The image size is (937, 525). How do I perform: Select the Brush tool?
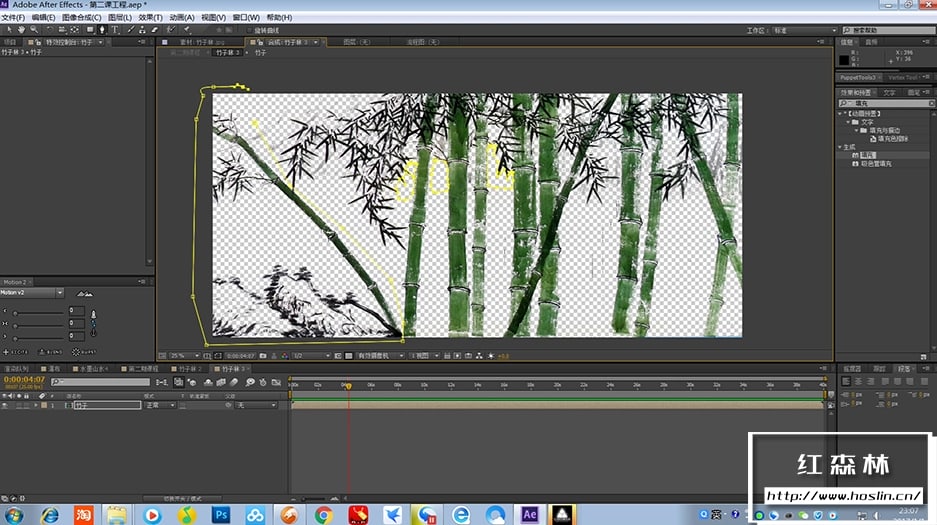point(130,29)
